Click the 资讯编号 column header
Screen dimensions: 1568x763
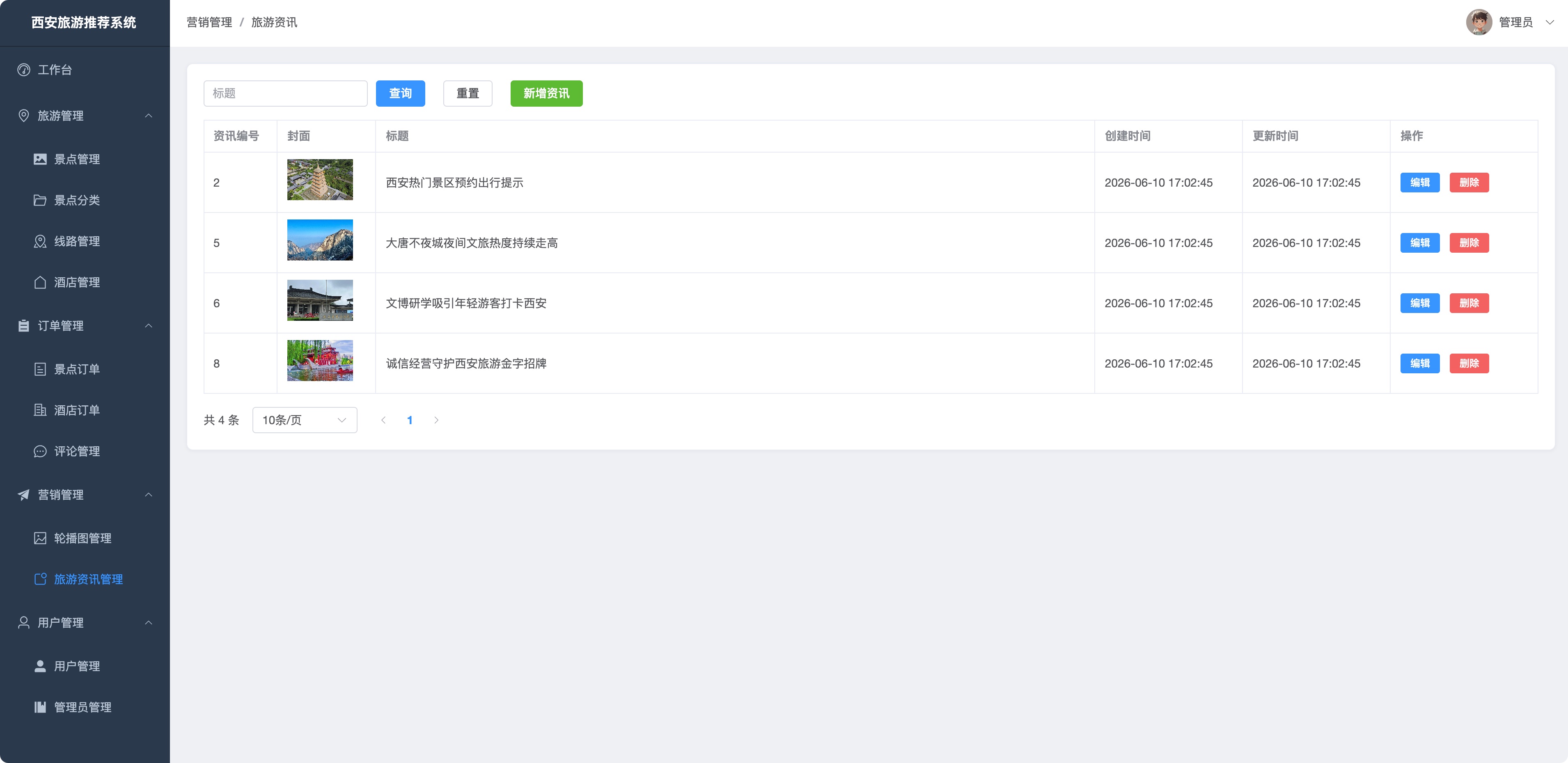pos(236,136)
